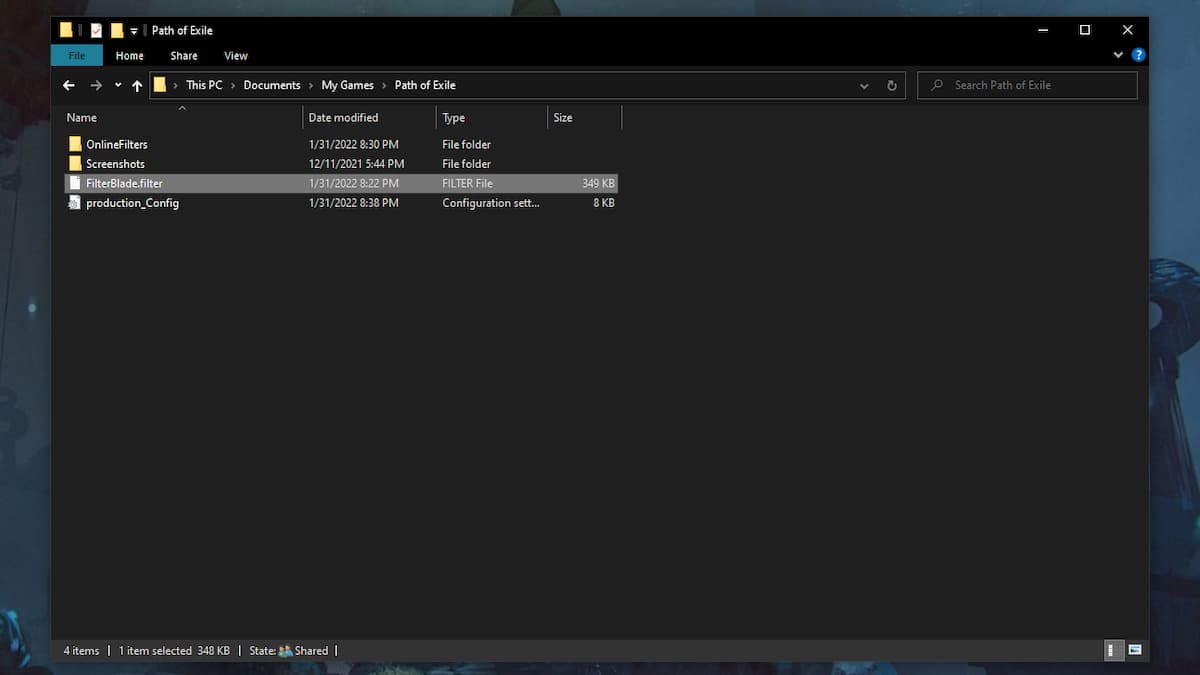Click the 8 KB size value
This screenshot has width=1200, height=675.
[604, 203]
